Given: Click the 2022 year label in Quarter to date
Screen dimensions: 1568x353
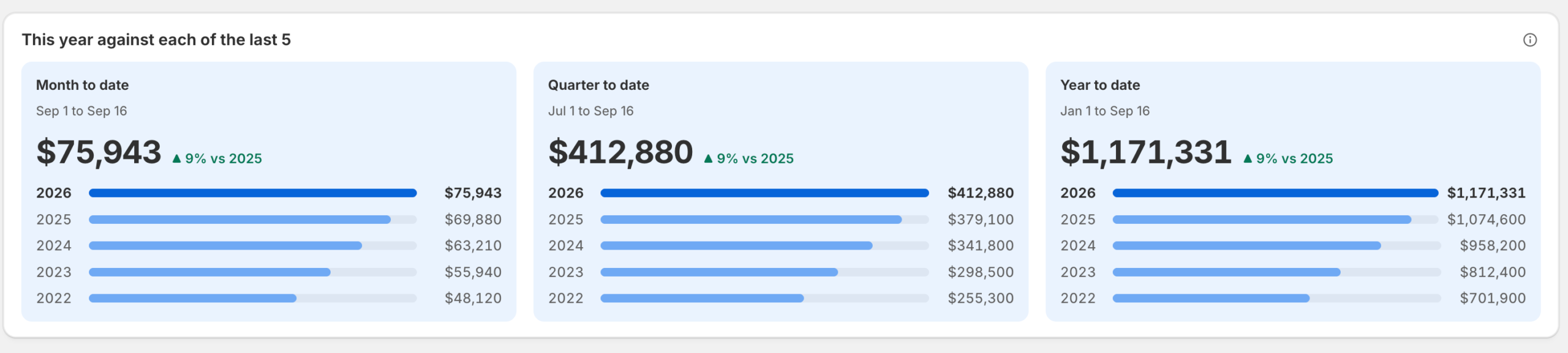Looking at the screenshot, I should coord(566,298).
